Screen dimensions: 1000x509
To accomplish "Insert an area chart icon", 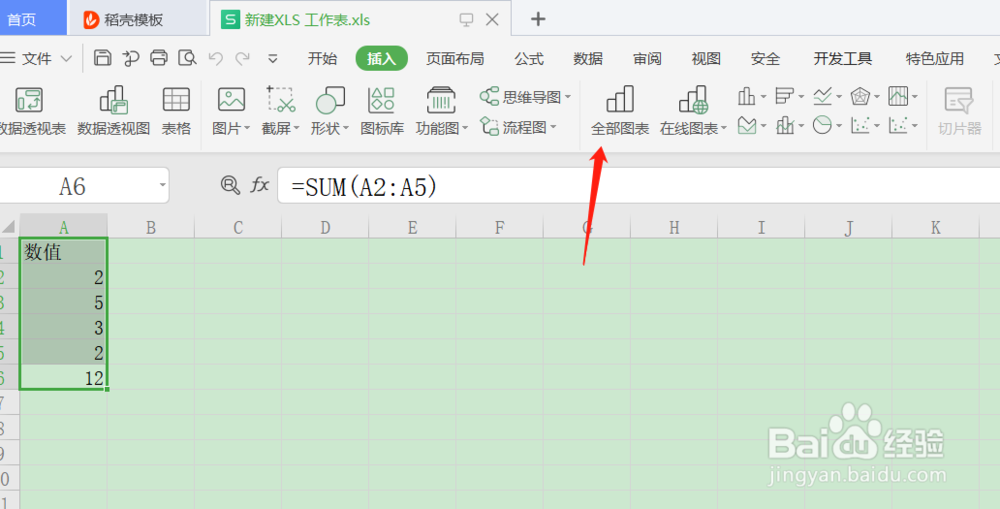I will (747, 126).
